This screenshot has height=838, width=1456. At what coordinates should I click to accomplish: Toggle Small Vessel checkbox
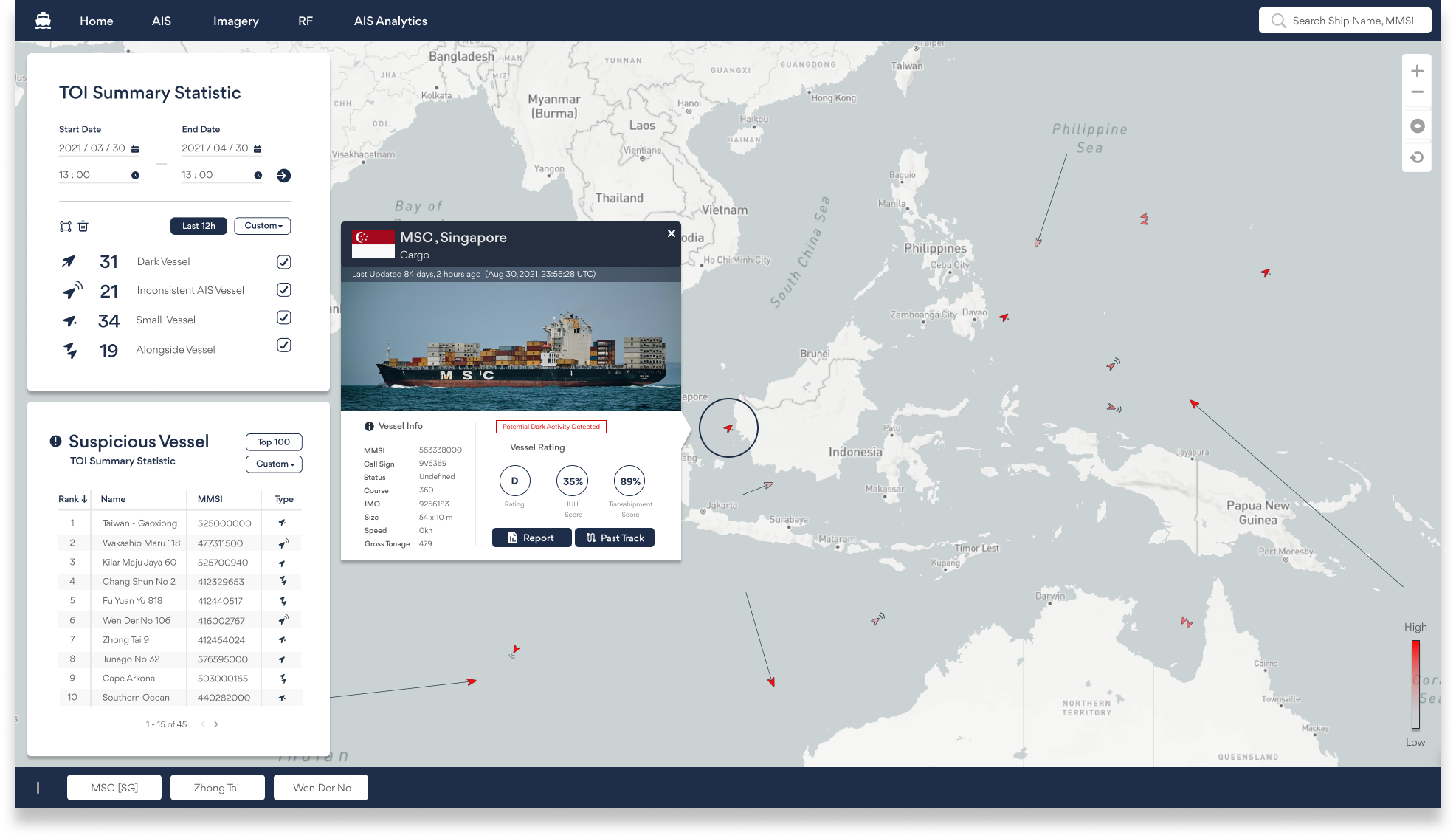[x=284, y=318]
